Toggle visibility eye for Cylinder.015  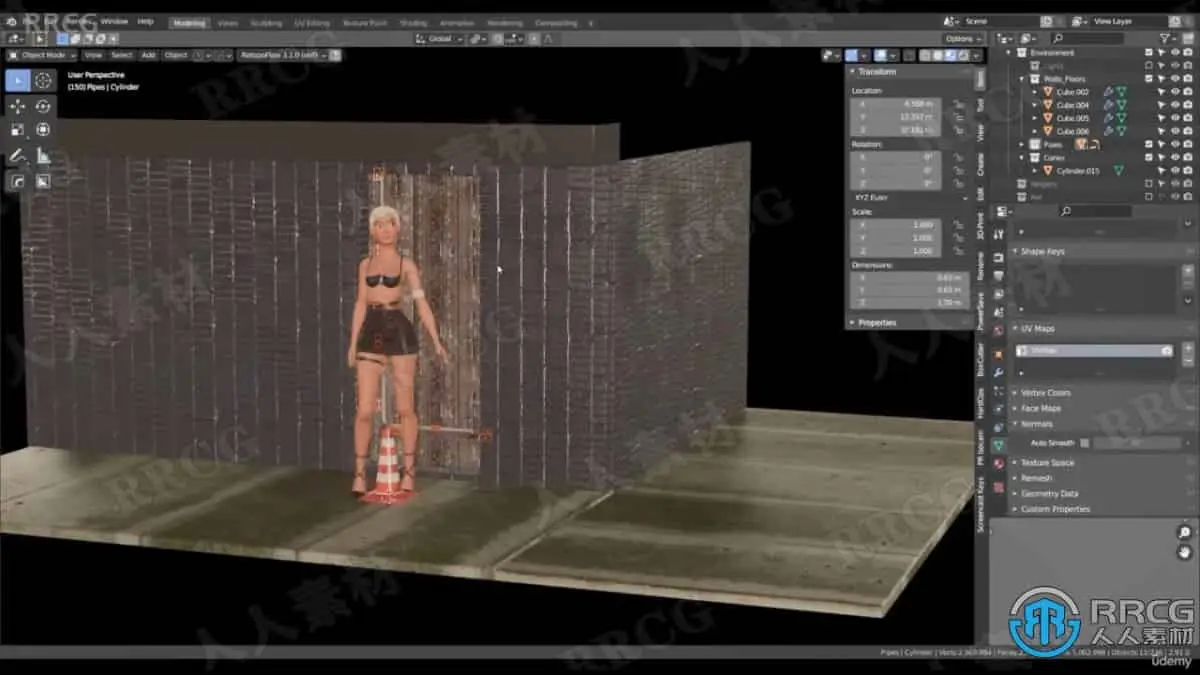click(x=1175, y=171)
